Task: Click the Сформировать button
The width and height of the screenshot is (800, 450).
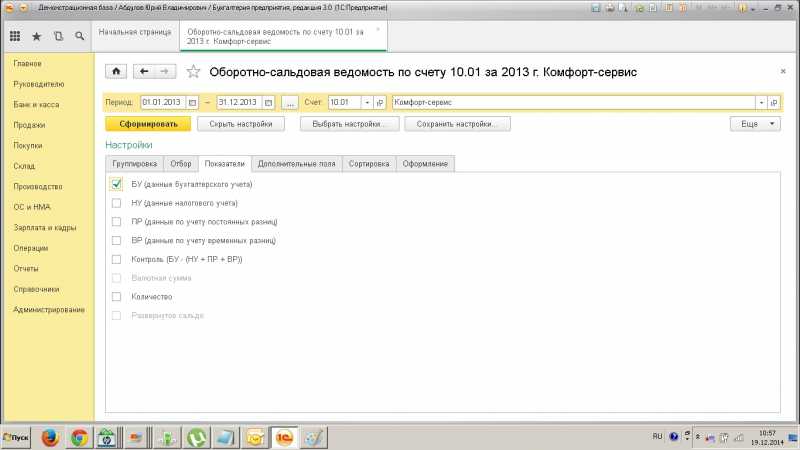Action: tap(148, 124)
